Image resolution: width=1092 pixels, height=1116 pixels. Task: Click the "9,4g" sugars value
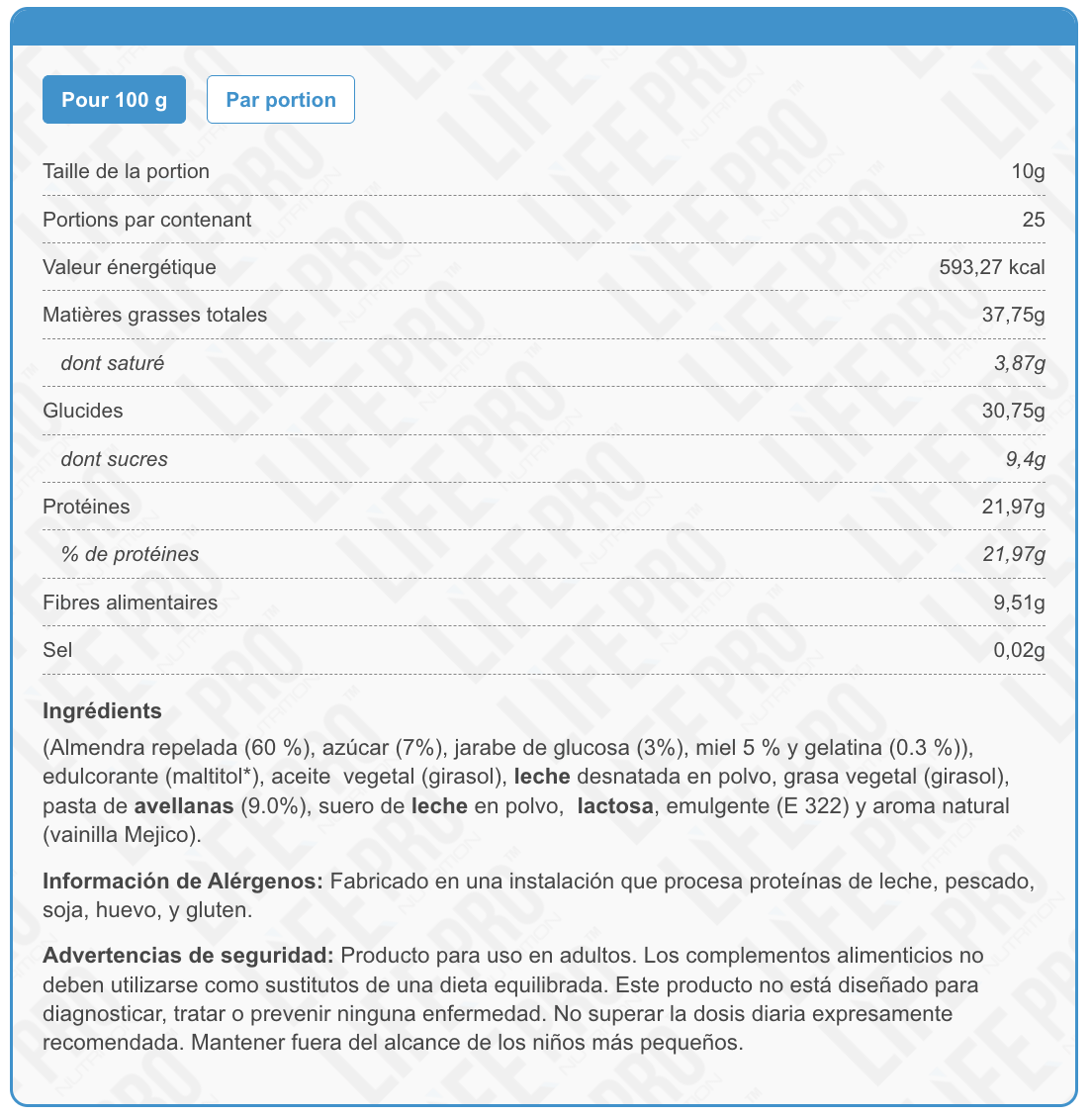tap(1025, 459)
